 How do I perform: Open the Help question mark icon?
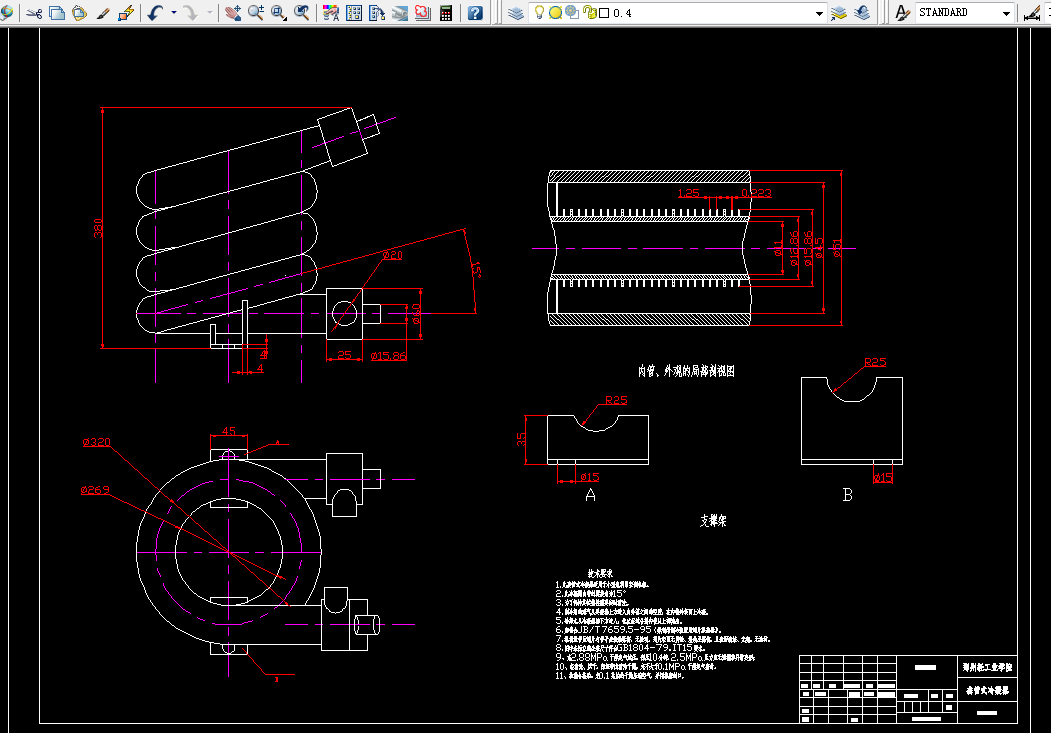coord(475,13)
